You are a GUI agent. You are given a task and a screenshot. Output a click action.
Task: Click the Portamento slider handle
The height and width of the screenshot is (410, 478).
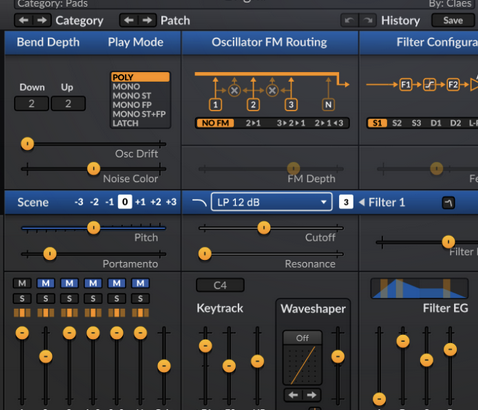(50, 254)
